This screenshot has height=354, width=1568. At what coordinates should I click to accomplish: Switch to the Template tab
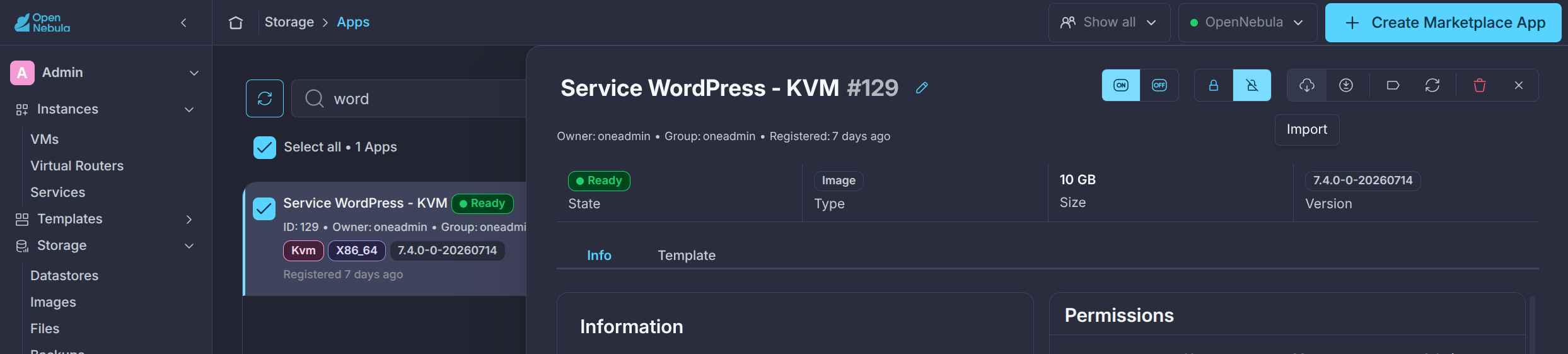pos(687,255)
